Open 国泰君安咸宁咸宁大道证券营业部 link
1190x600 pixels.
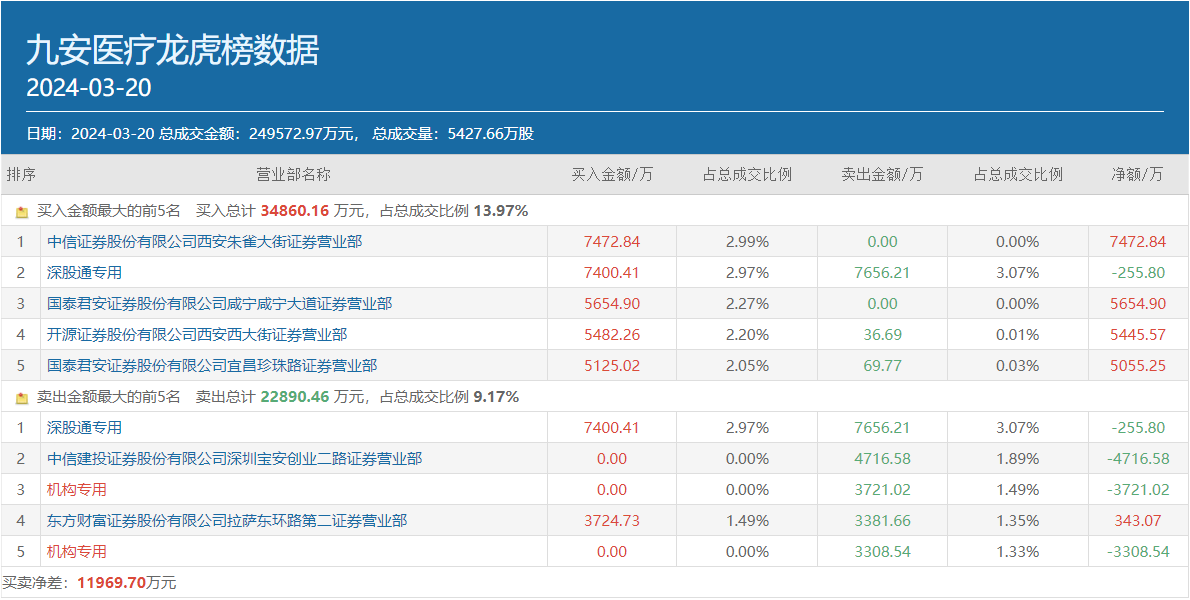click(x=219, y=304)
